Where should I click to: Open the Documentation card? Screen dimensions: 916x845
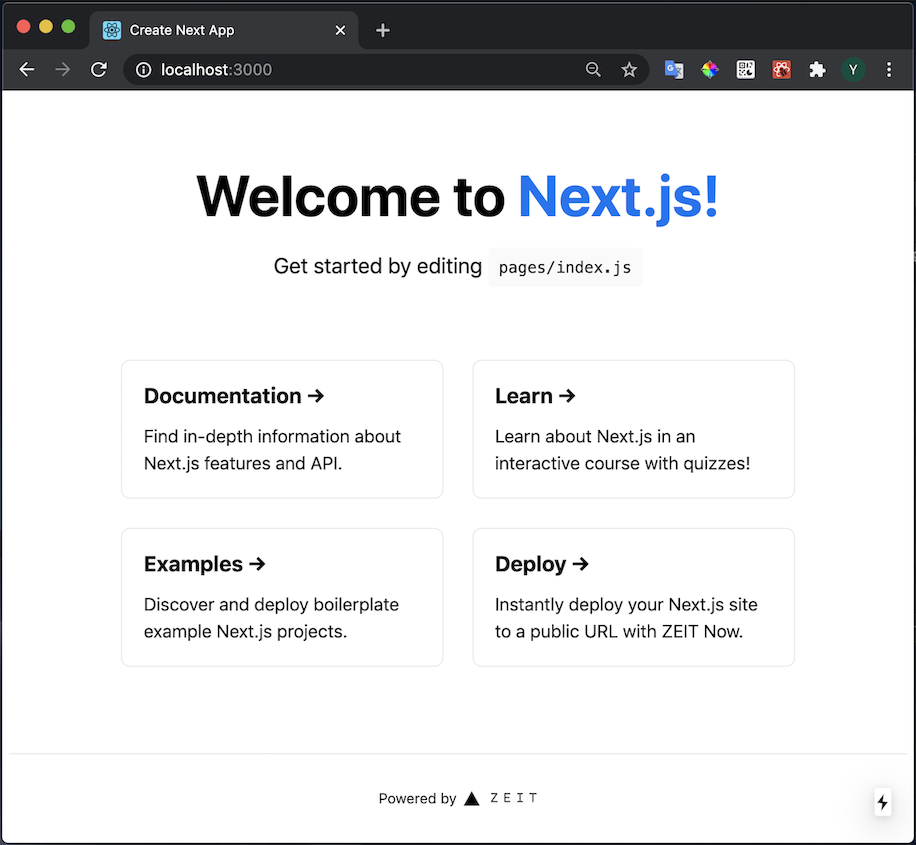point(282,429)
